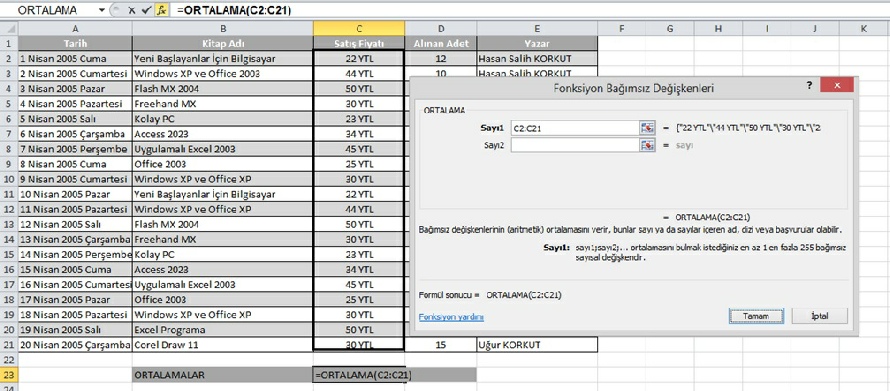Click the dialog help question mark
Viewport: 890px width, 391px height.
click(x=809, y=84)
